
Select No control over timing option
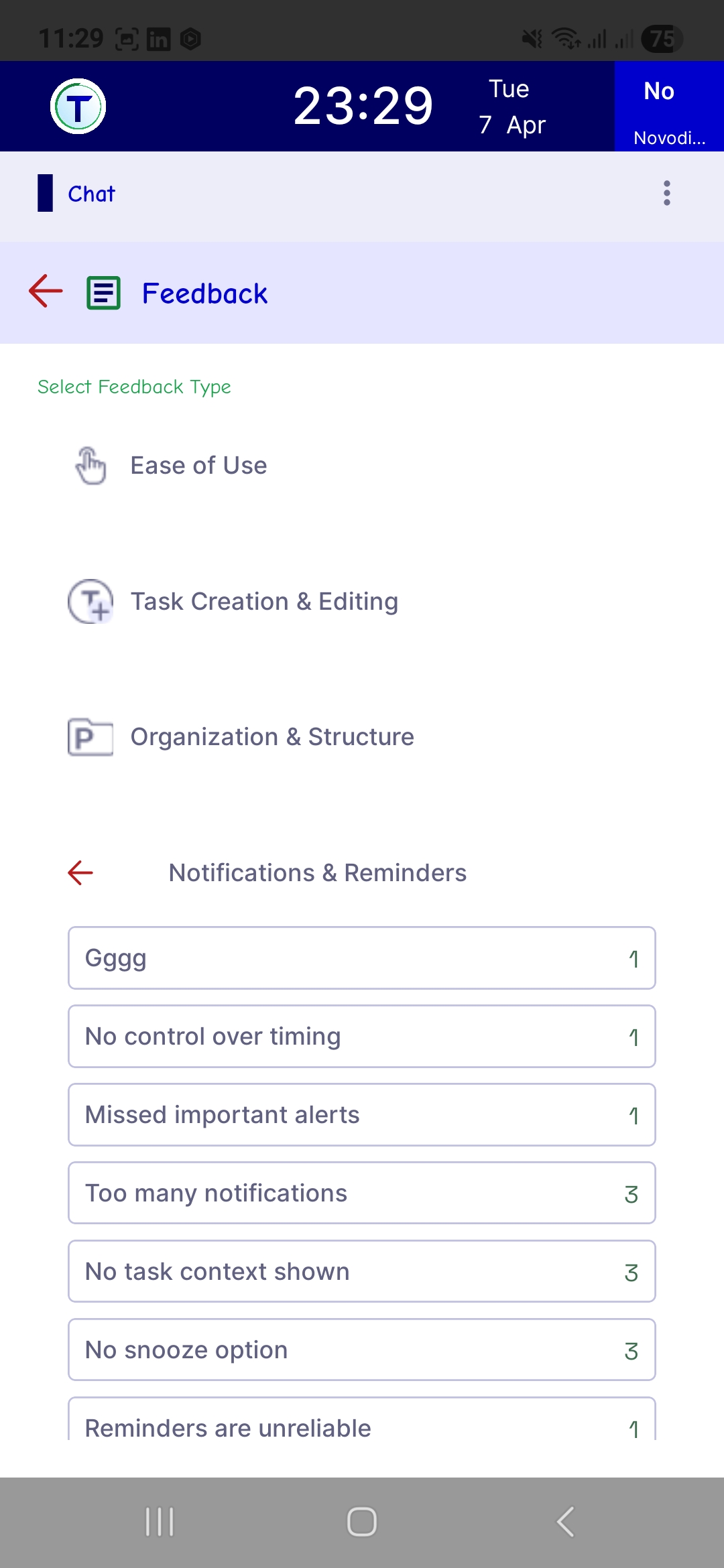point(361,1037)
